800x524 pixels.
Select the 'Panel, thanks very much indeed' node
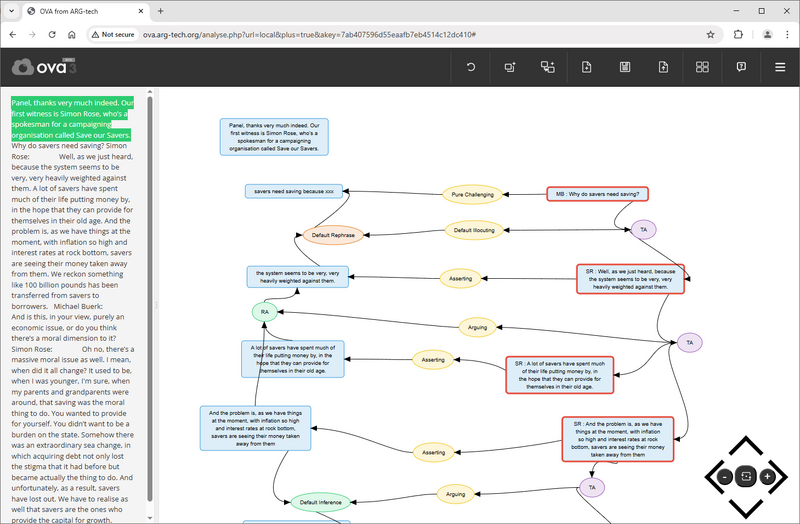274,137
